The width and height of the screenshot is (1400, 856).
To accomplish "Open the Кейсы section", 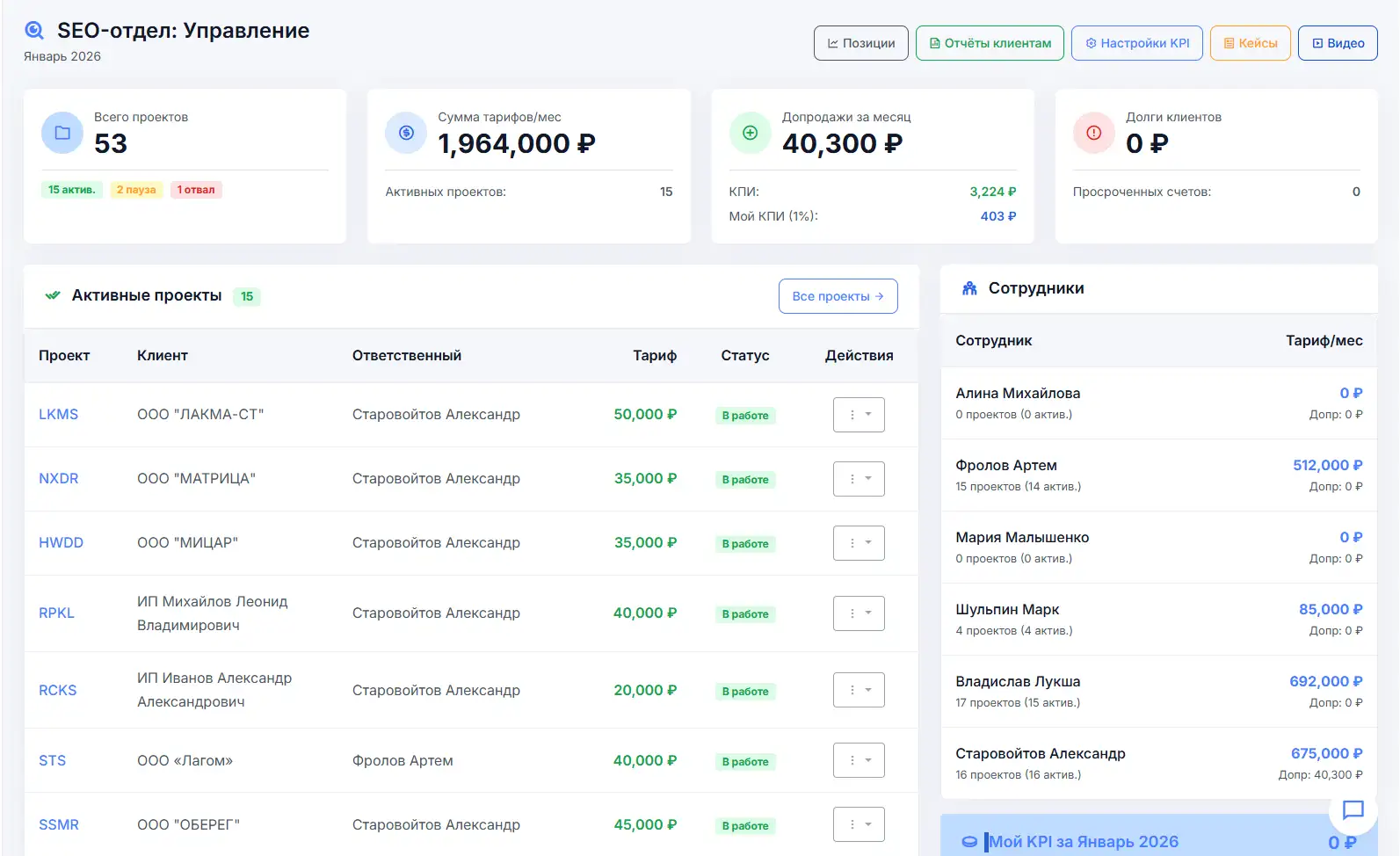I will pos(1250,43).
